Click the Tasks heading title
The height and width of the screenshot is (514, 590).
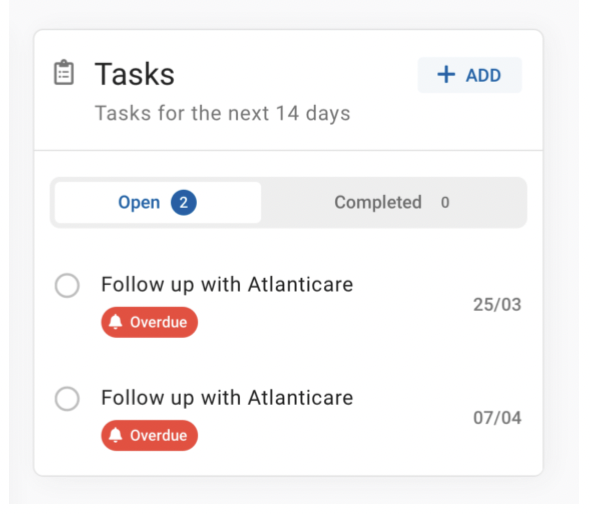coord(135,74)
